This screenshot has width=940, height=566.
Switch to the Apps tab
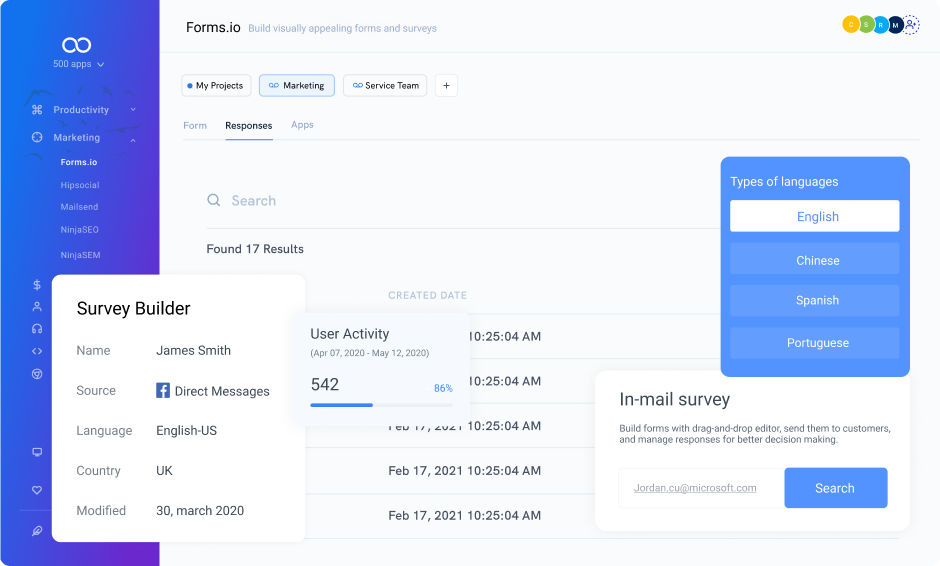302,125
